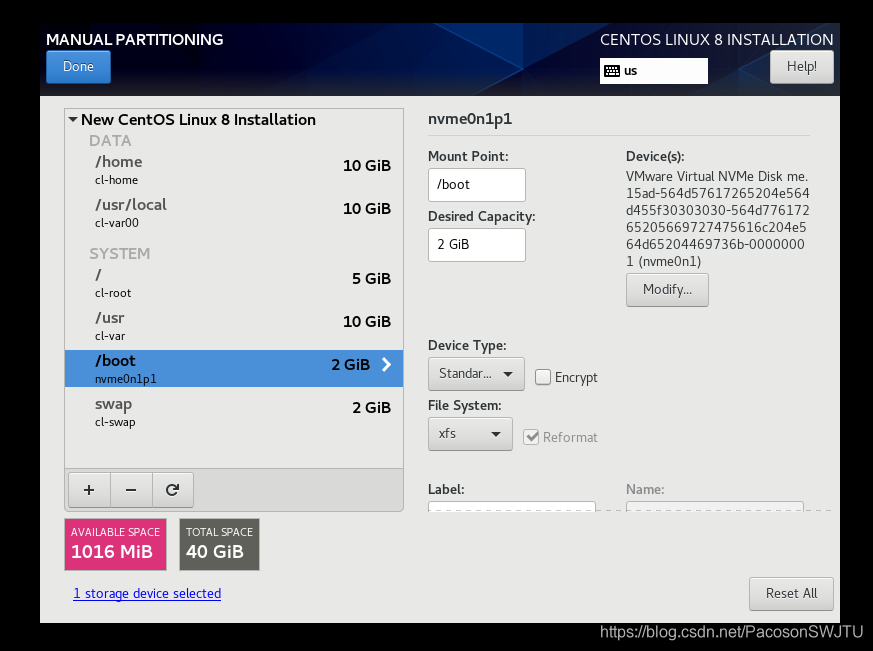Click the cl-swap volume label
Image resolution: width=873 pixels, height=651 pixels.
click(x=115, y=422)
